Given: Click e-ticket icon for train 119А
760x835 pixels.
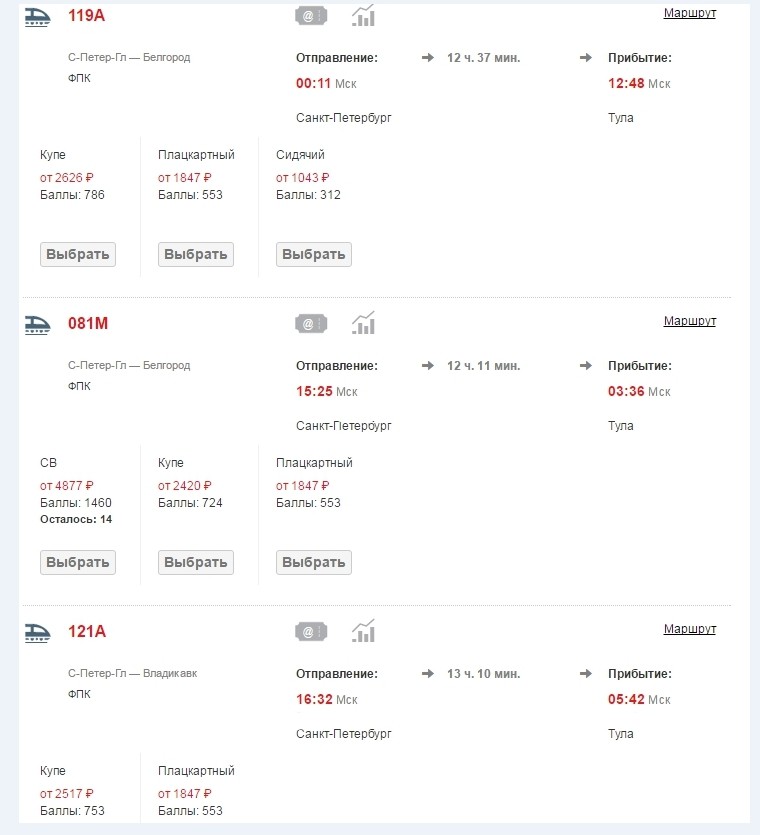Looking at the screenshot, I should click(311, 16).
